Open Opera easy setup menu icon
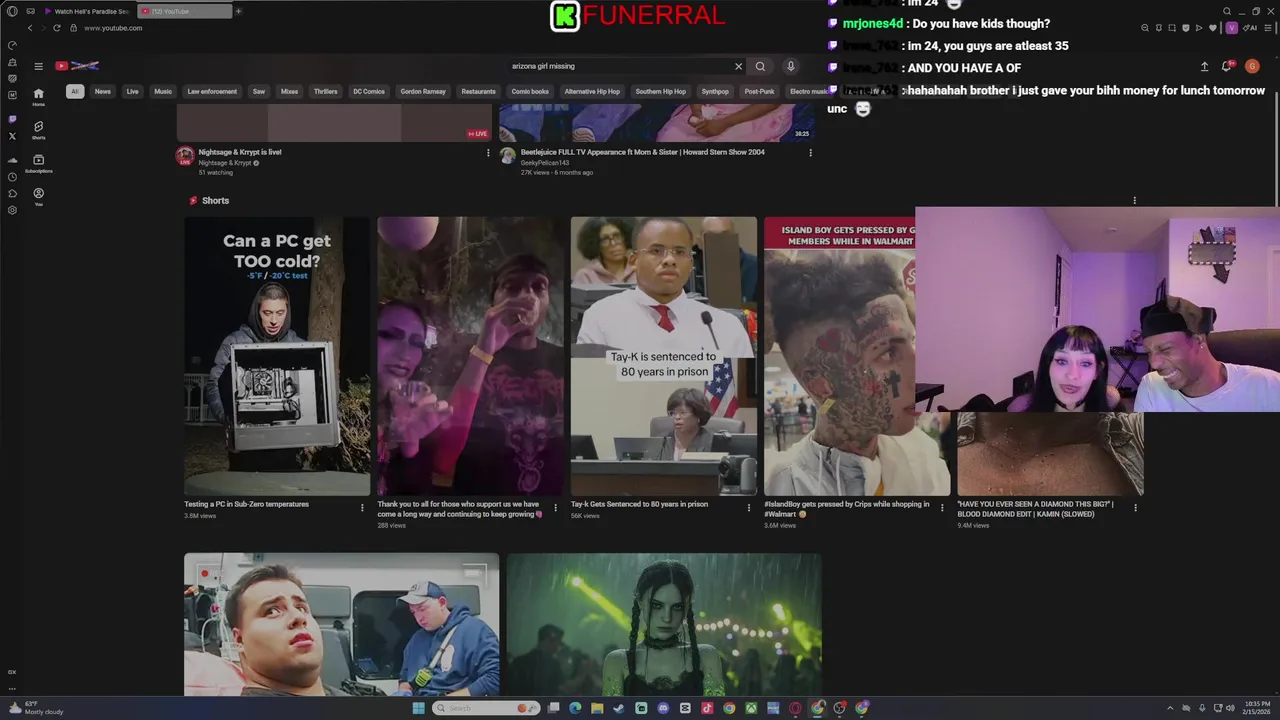The image size is (1280, 720). [x=1267, y=28]
